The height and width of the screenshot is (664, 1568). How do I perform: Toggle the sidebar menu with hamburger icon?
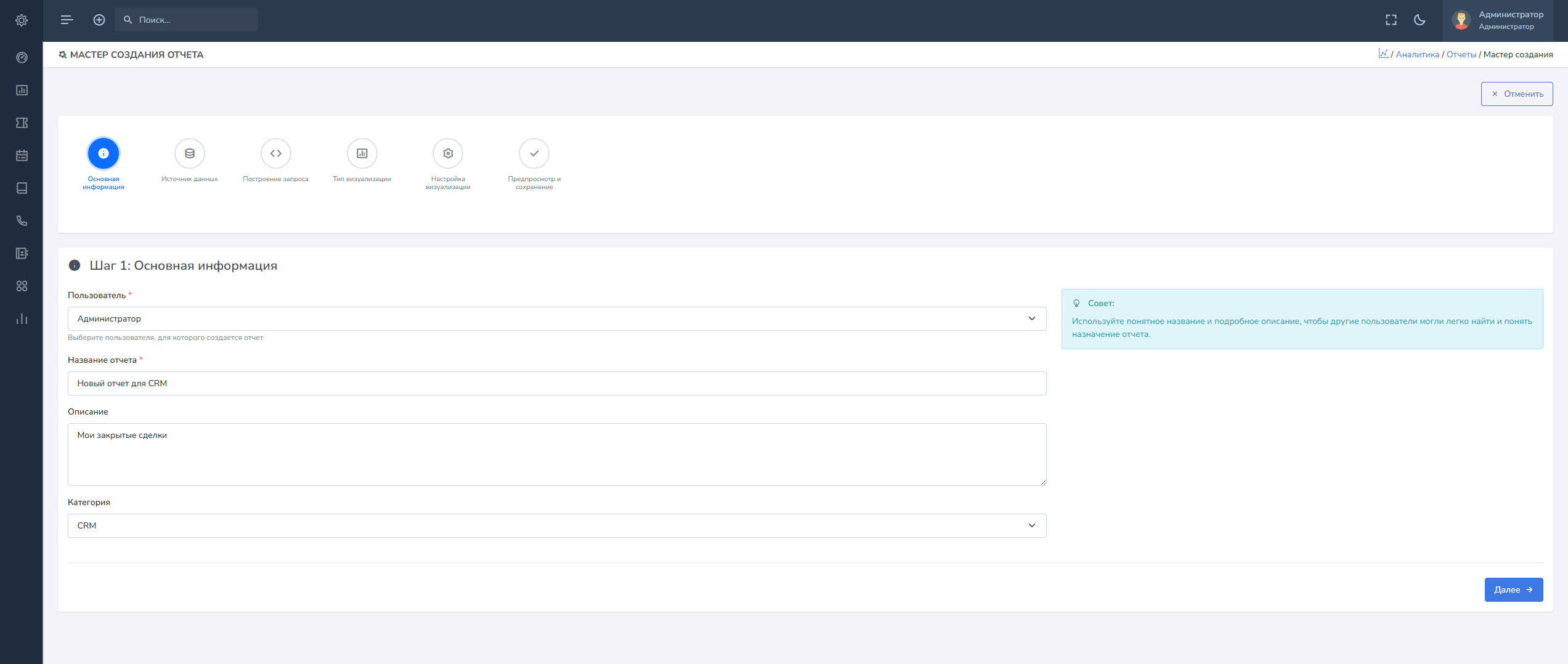point(67,20)
